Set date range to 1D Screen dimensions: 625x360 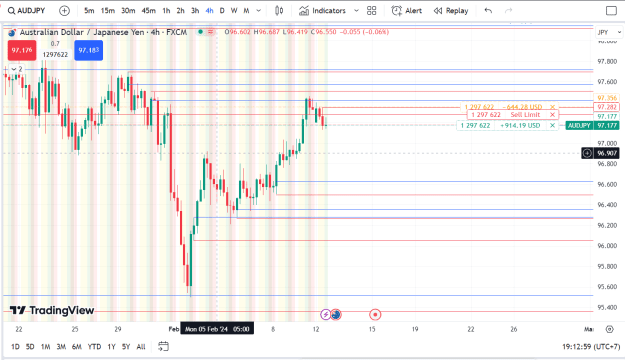(15, 346)
